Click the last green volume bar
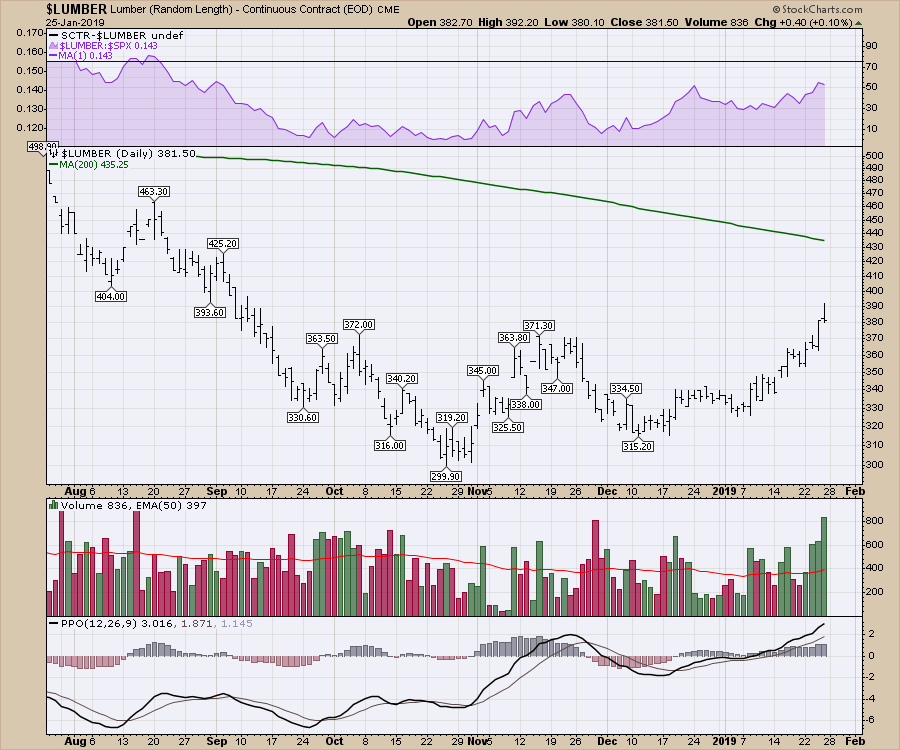 point(824,566)
